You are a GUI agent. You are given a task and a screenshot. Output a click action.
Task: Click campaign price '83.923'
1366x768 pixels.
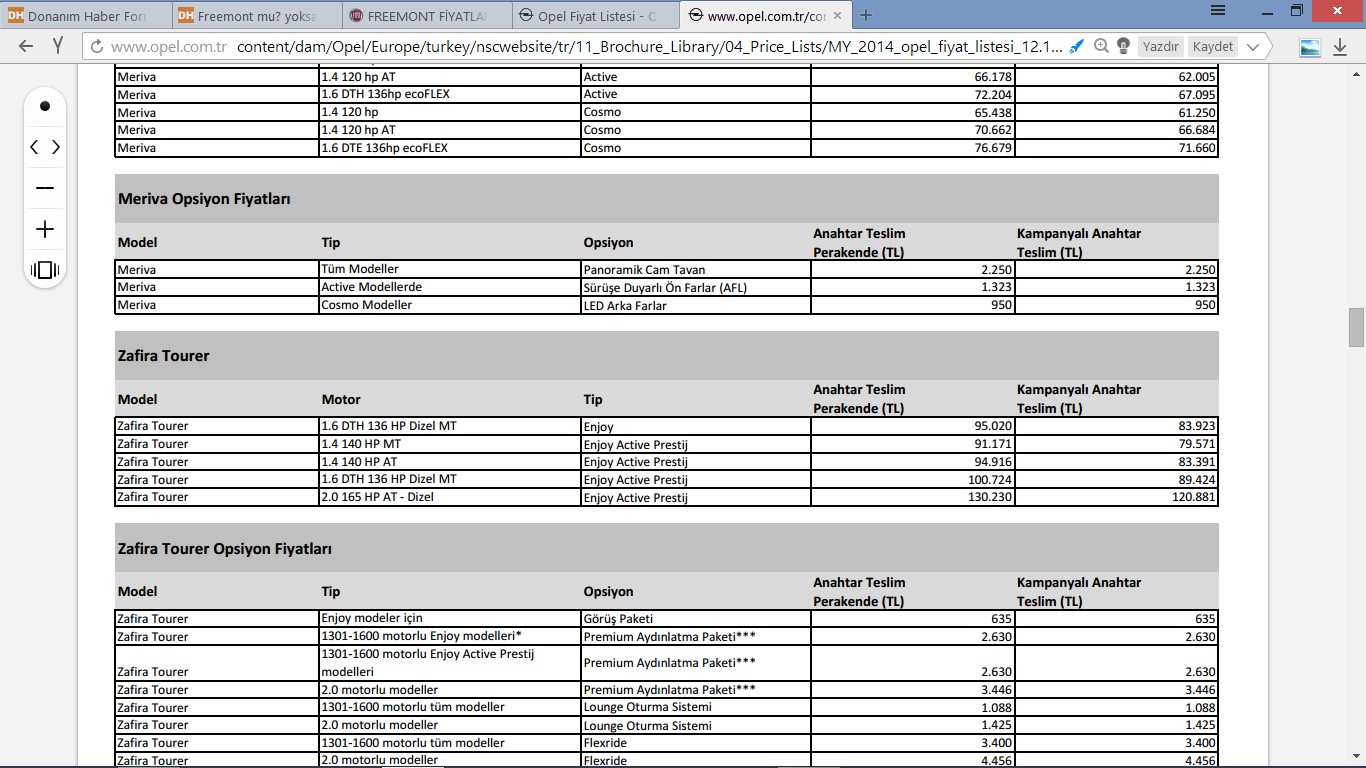1116,426
